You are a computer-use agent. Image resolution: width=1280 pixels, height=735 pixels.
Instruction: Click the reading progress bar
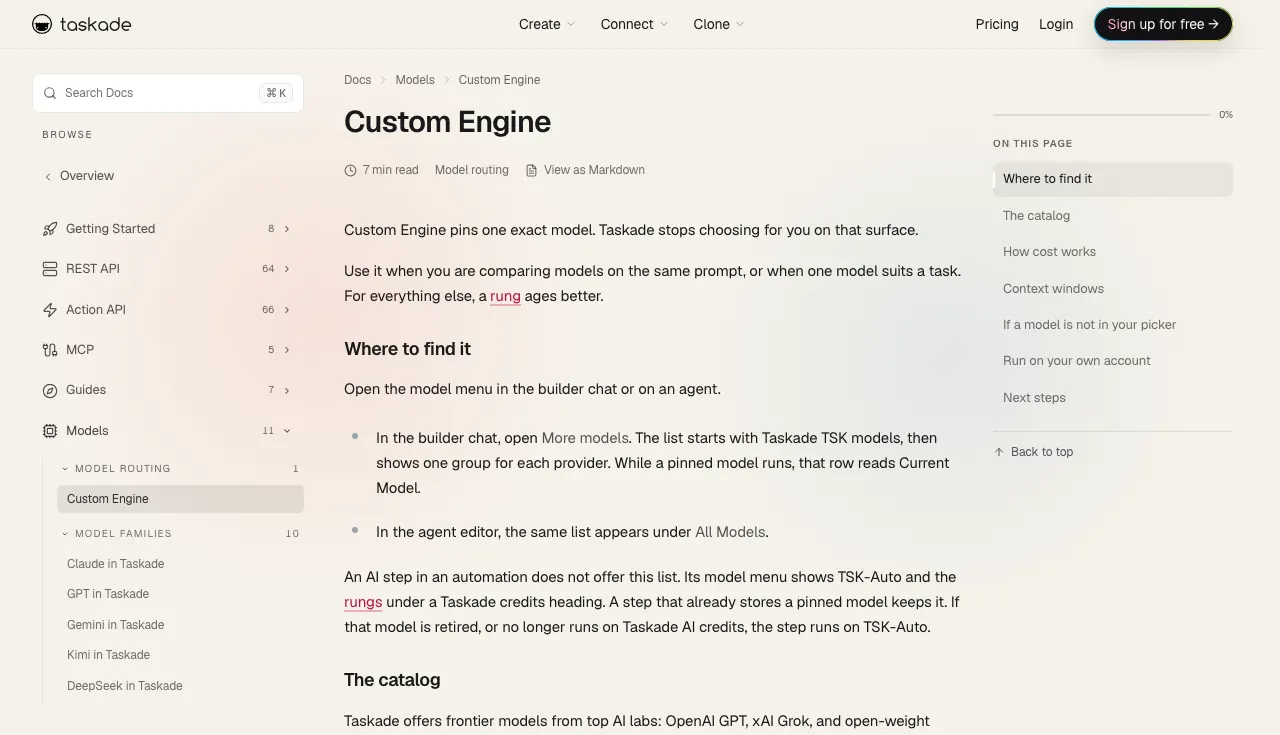[x=1102, y=115]
